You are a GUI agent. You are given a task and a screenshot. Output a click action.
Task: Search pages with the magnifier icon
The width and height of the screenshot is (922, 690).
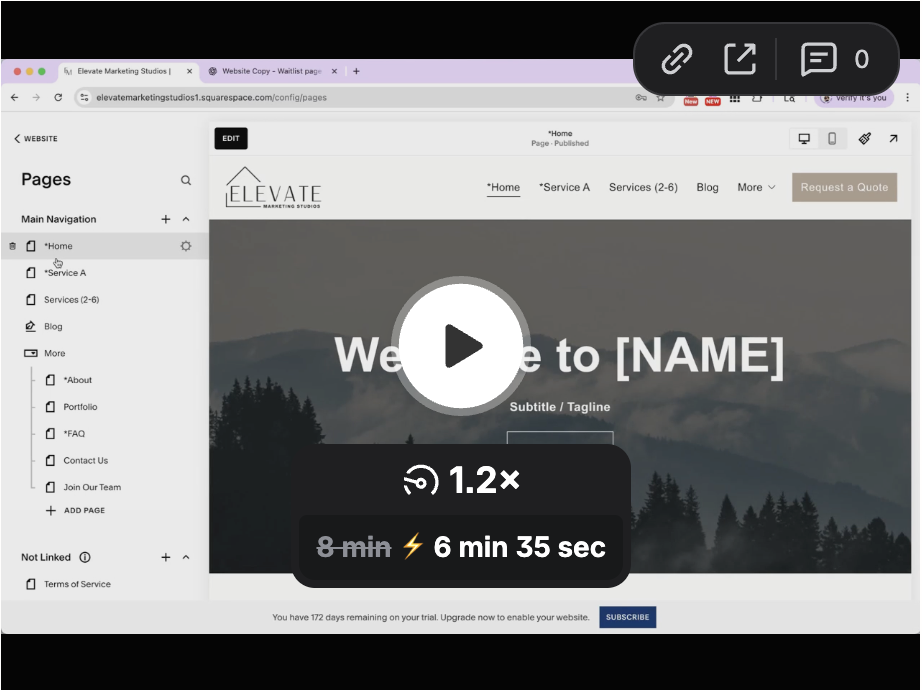tap(186, 180)
